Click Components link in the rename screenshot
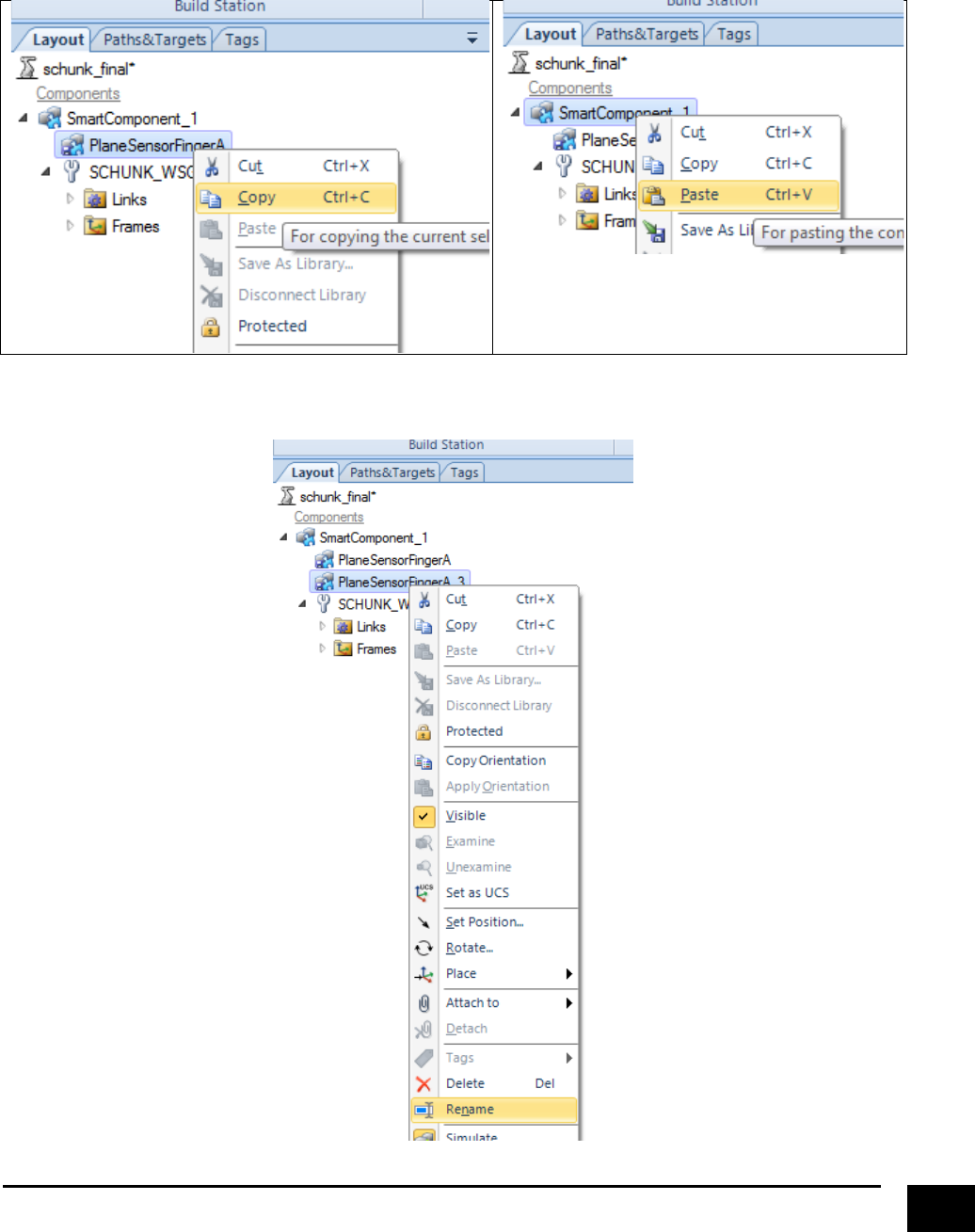 (x=328, y=517)
